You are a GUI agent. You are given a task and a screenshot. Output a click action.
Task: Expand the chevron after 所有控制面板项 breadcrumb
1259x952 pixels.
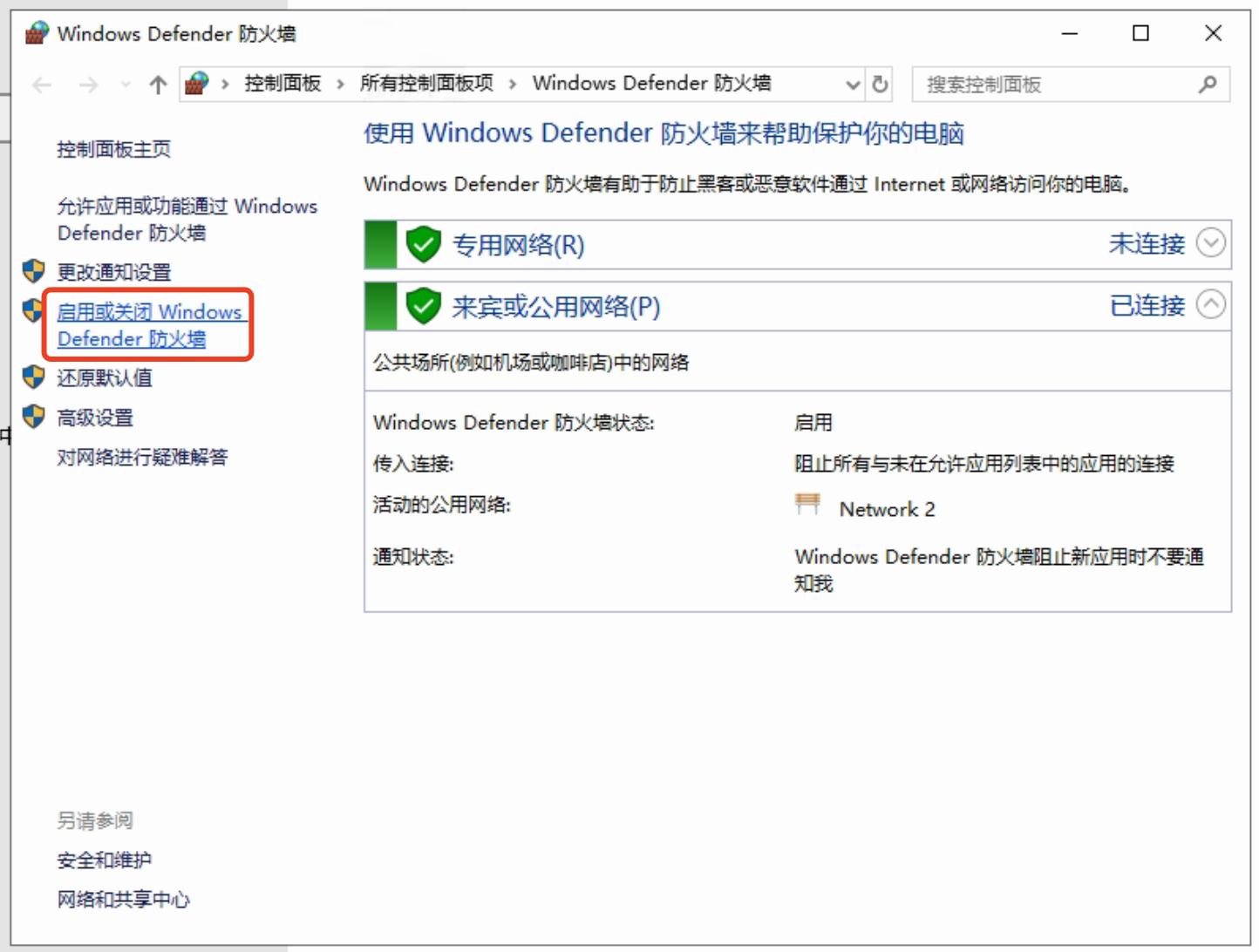[513, 84]
